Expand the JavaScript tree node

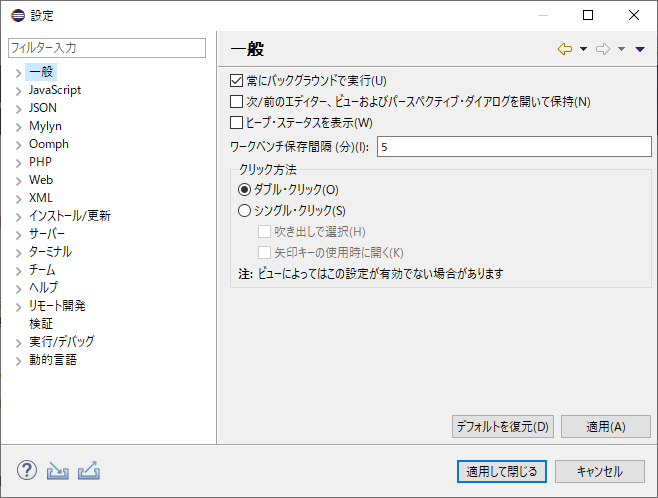(18, 91)
